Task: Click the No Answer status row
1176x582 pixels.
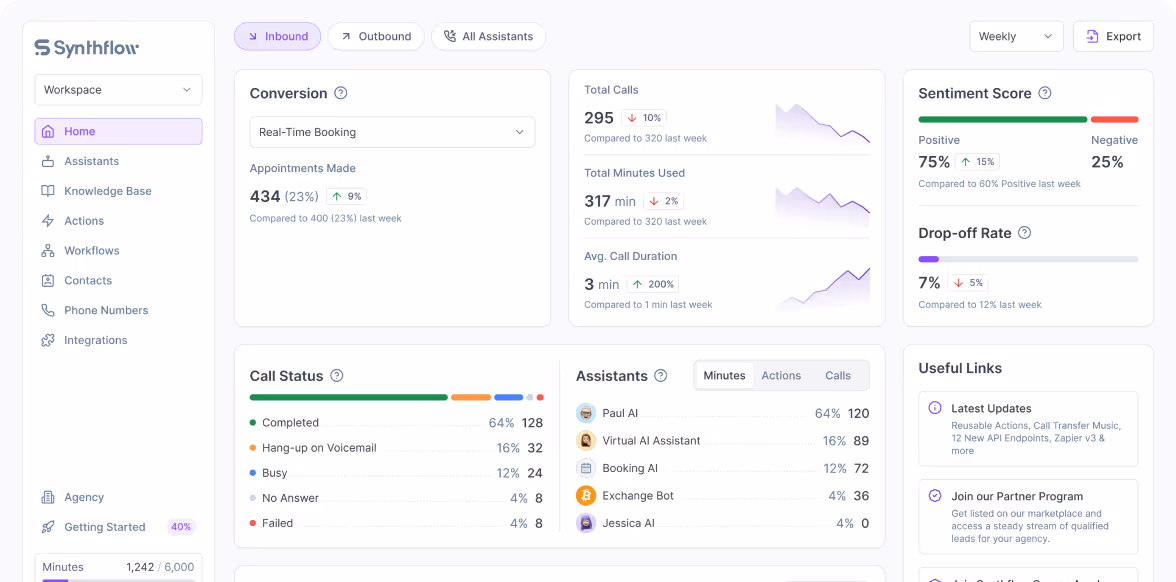Action: 396,498
